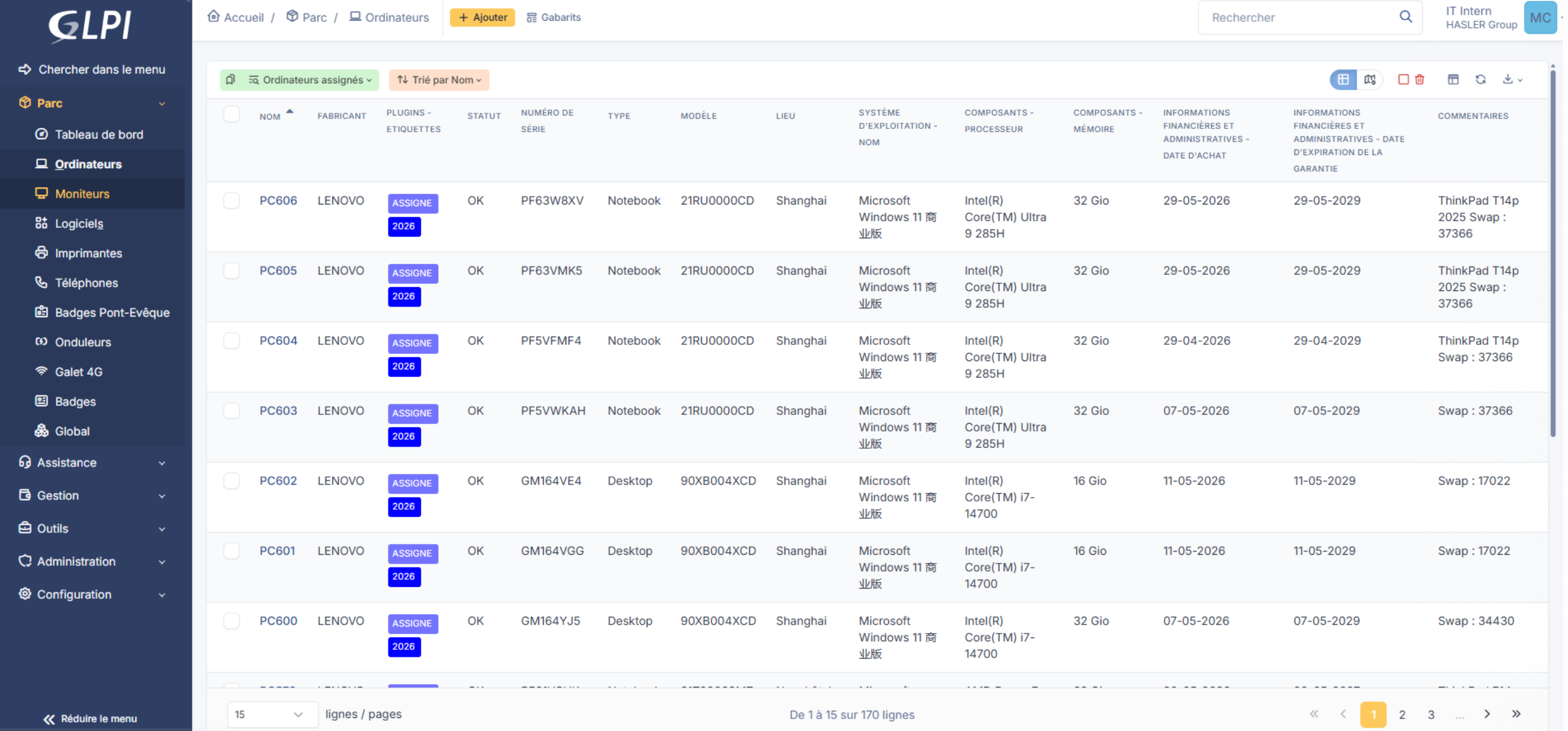Expand the Administration menu section
This screenshot has height=731, width=1568.
tap(92, 561)
